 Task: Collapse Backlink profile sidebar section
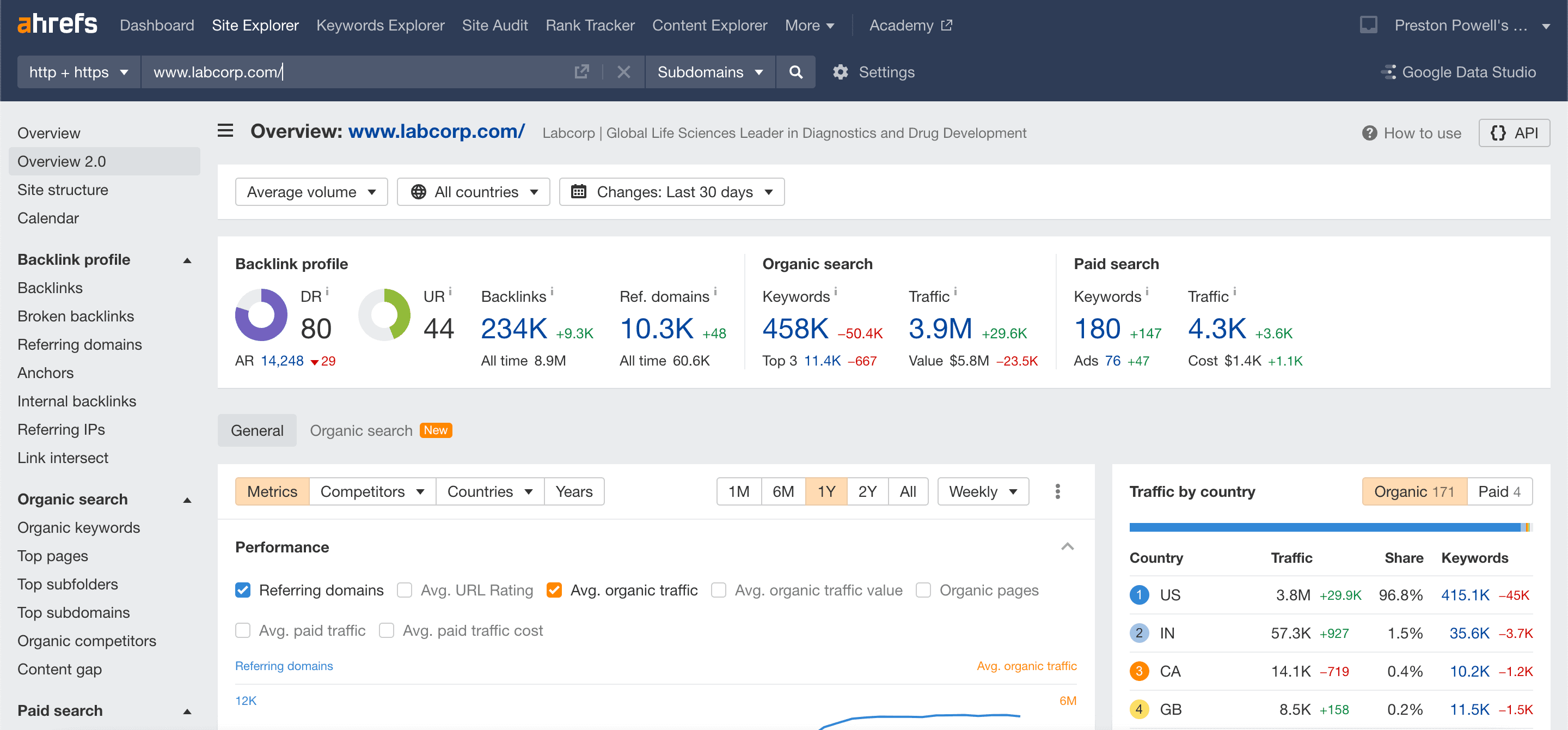187,260
